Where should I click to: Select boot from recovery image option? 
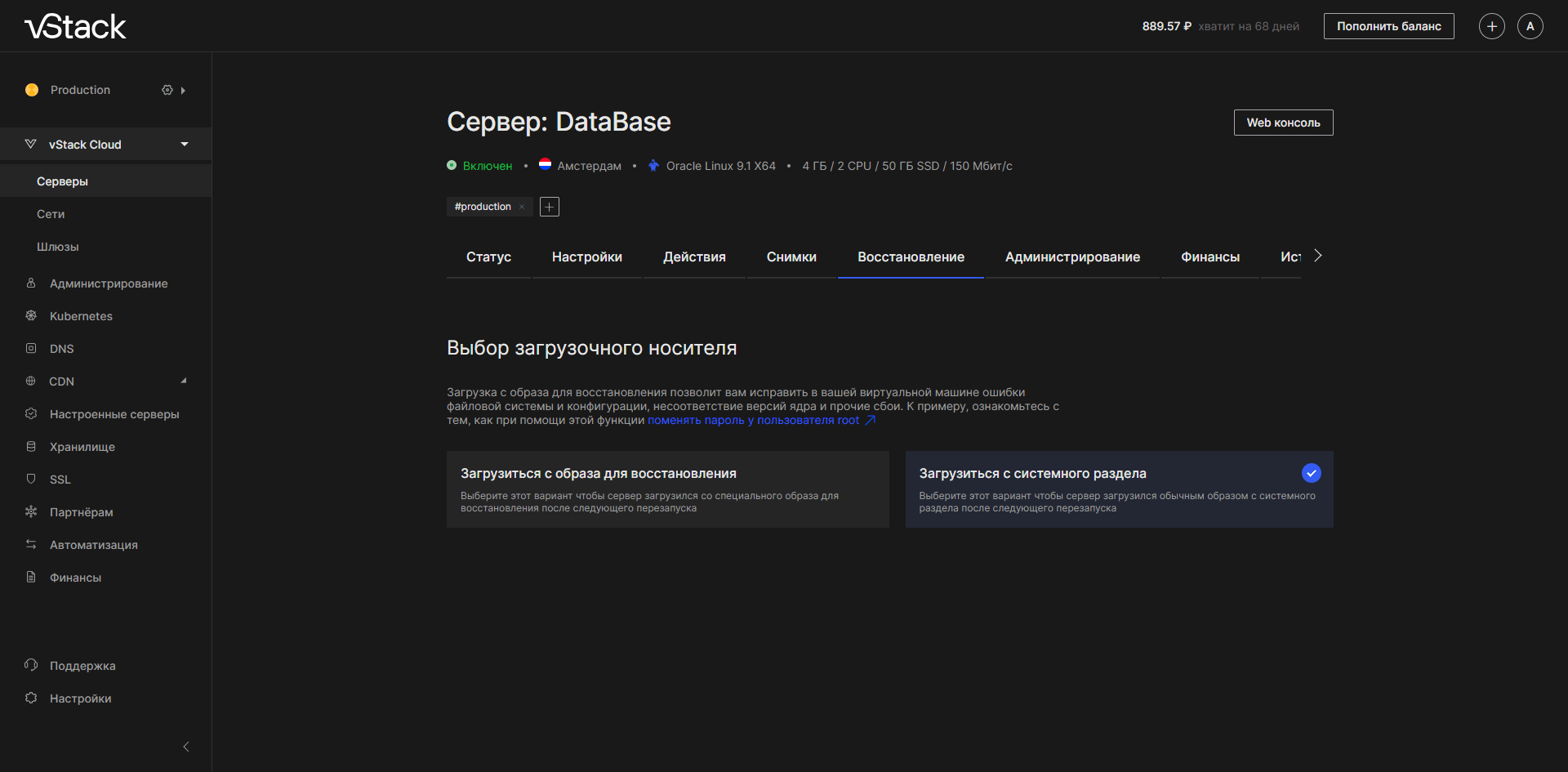667,489
